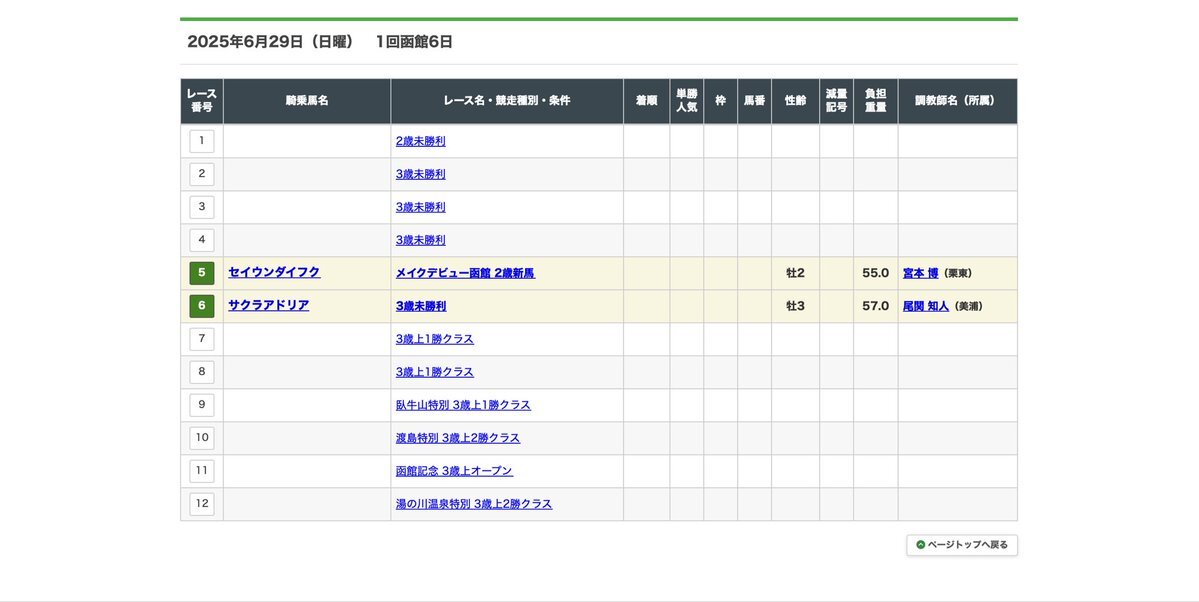
Task: Click the 減量記号 column header
Action: pos(837,101)
